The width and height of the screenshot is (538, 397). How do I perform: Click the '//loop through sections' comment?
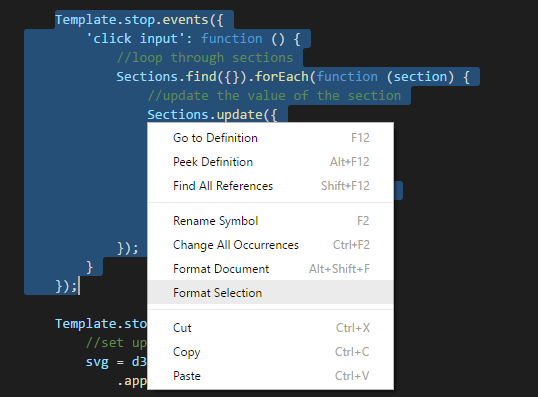pyautogui.click(x=205, y=58)
